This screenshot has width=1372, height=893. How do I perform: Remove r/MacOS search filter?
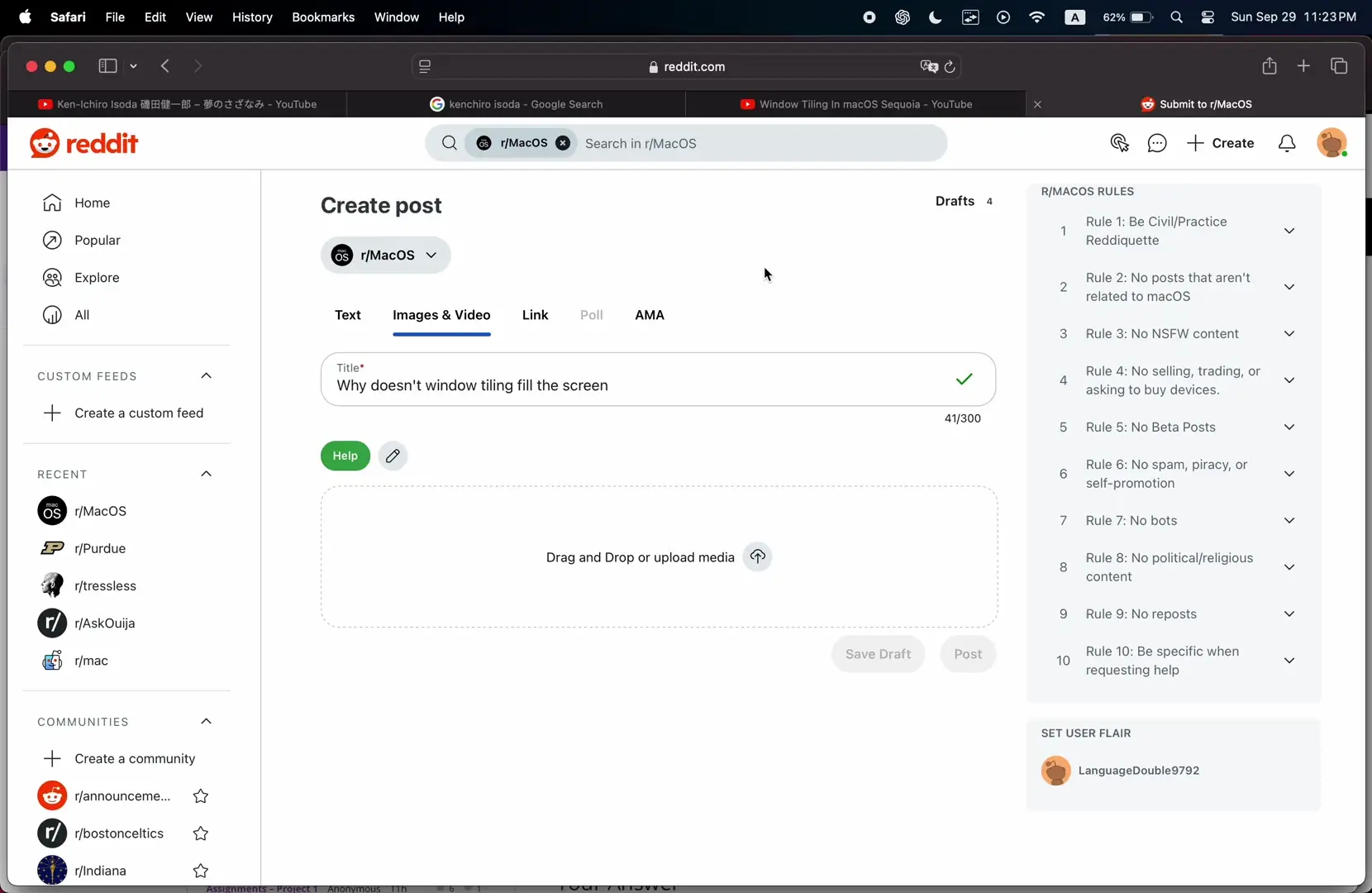coord(563,143)
